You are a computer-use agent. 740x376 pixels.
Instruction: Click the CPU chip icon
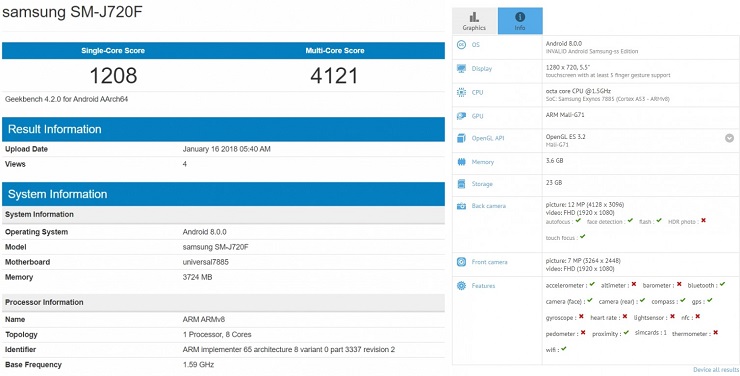click(x=462, y=92)
